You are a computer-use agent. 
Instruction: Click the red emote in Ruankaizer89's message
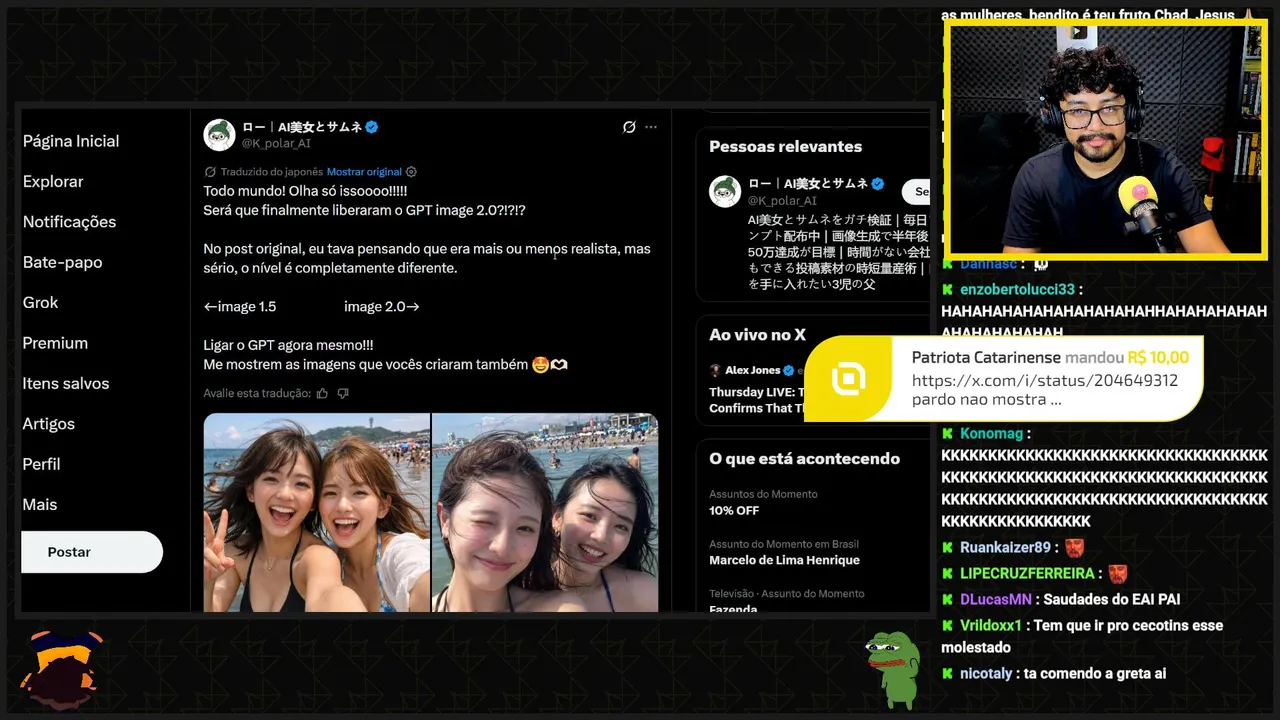tap(1074, 548)
